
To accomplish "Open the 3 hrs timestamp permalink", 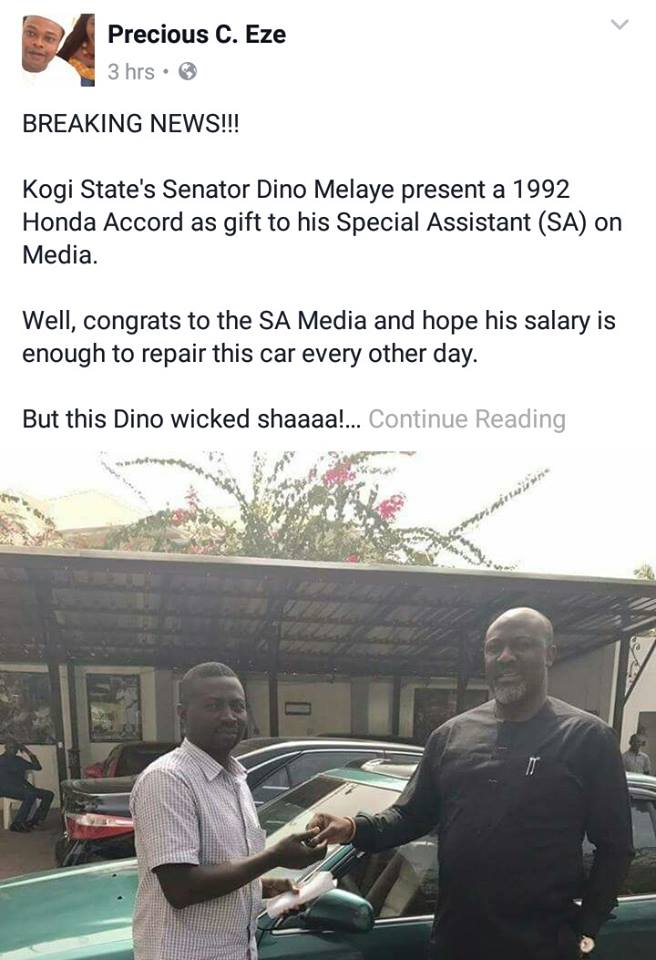I will [x=131, y=72].
